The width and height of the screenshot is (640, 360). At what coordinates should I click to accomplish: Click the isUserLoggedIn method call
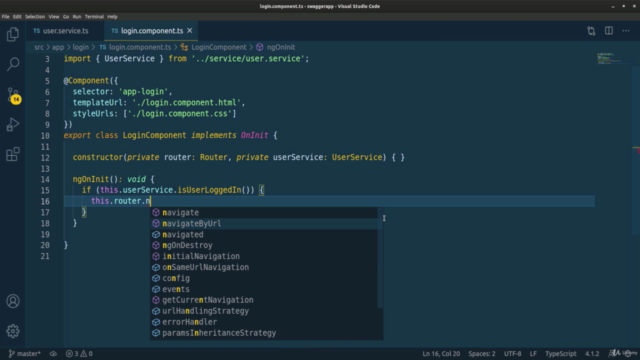[209, 190]
